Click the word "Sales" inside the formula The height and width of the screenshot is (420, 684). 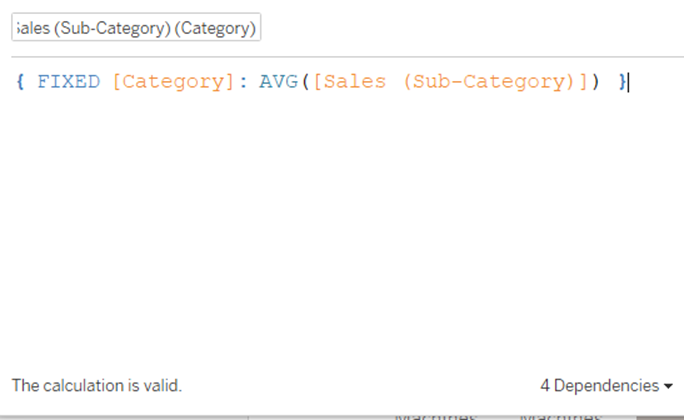tap(358, 82)
